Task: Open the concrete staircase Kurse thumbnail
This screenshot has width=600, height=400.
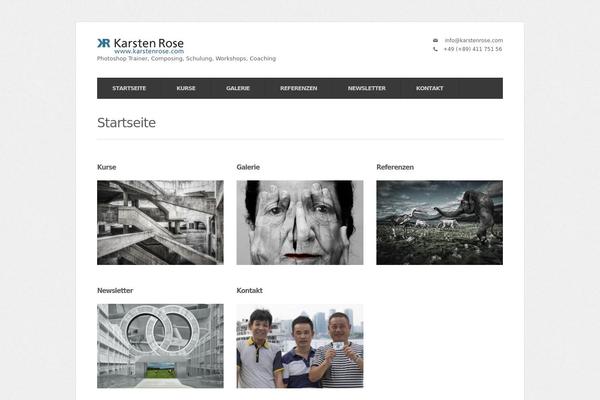Action: pos(160,222)
